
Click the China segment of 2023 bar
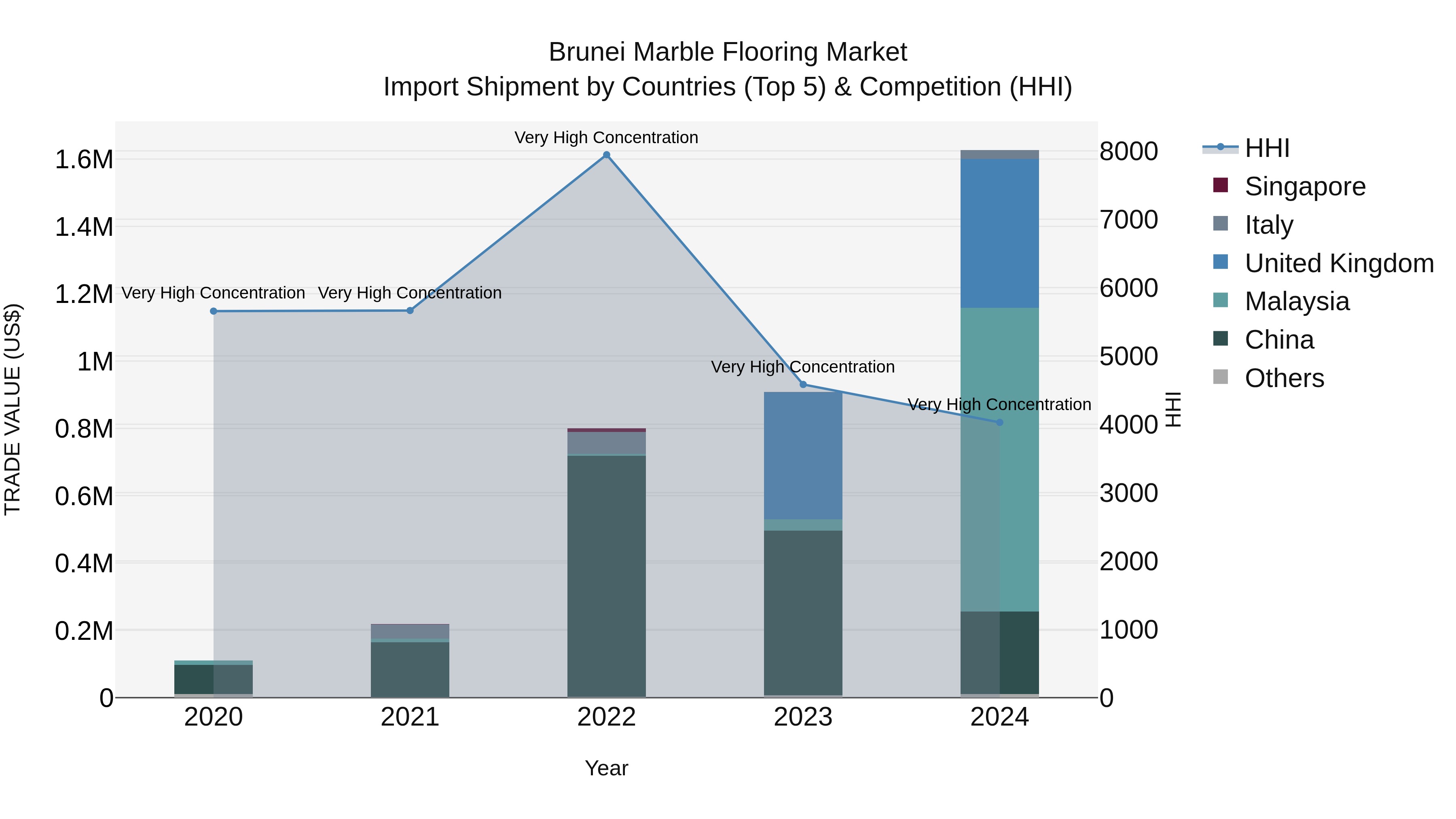point(803,613)
